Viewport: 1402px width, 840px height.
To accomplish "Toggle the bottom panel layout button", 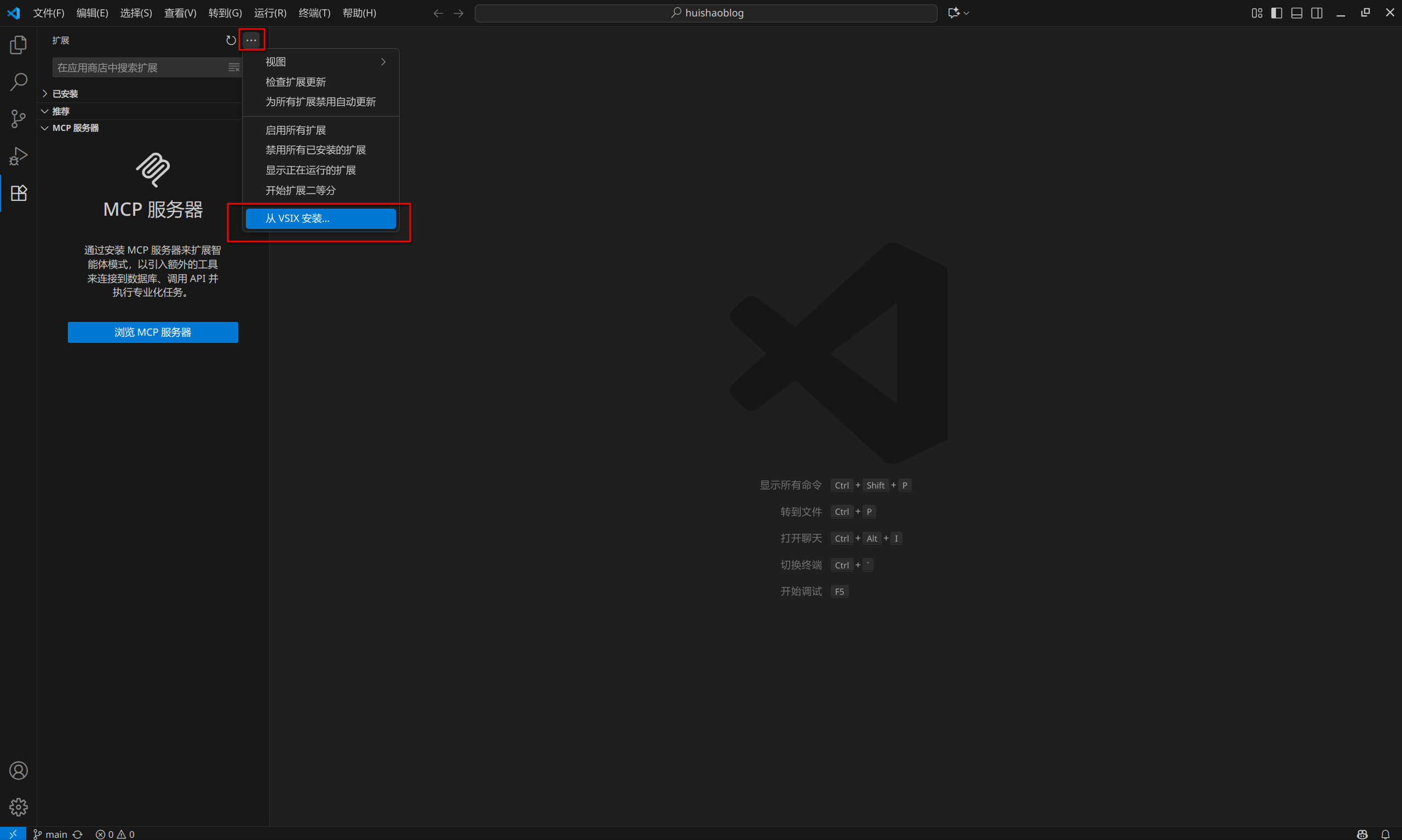I will (1297, 13).
